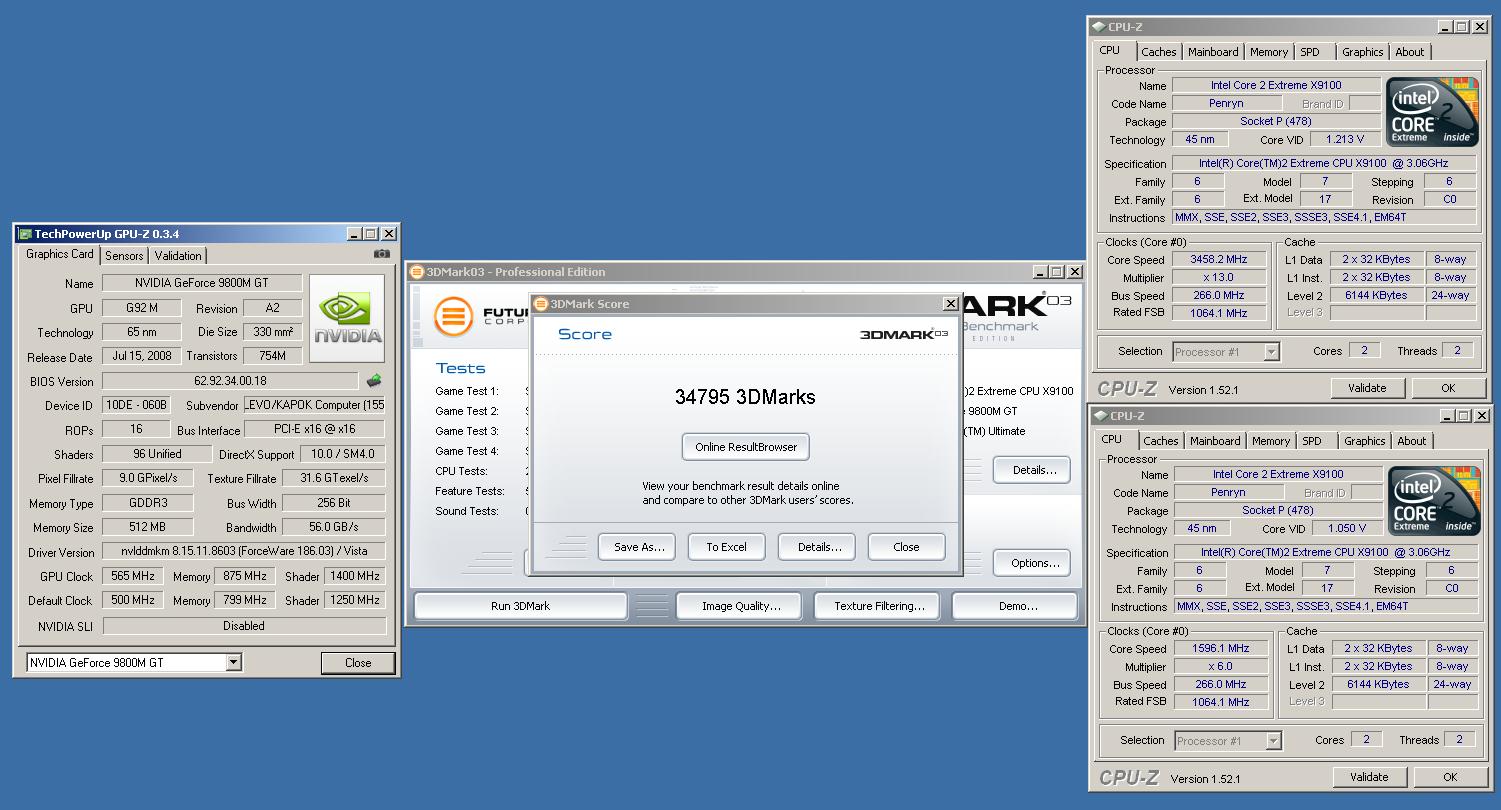Screen dimensions: 1501x810
Task: Click Options... button in 3DMark03
Action: tap(1032, 563)
